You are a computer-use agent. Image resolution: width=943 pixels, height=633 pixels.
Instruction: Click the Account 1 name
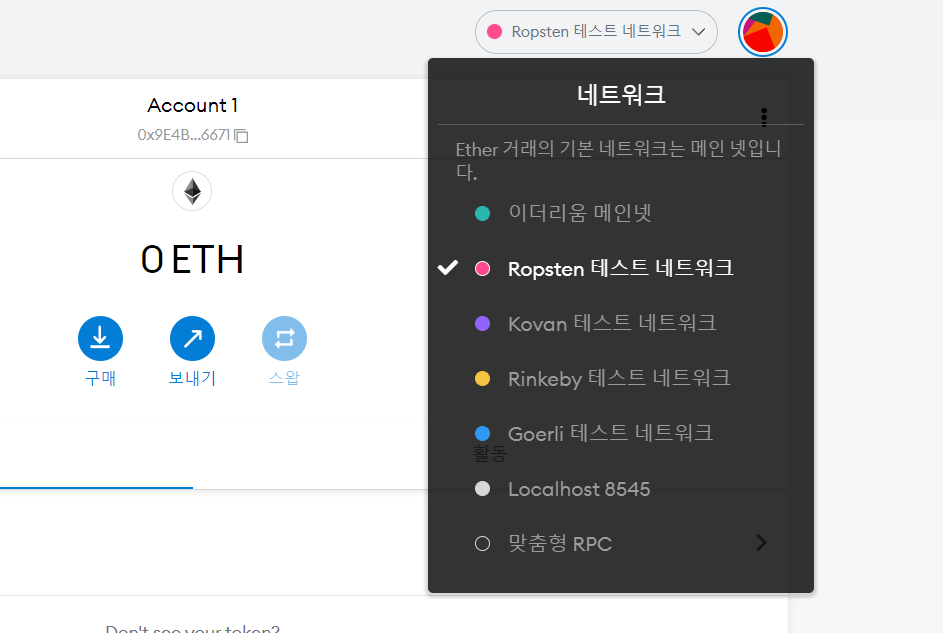192,105
